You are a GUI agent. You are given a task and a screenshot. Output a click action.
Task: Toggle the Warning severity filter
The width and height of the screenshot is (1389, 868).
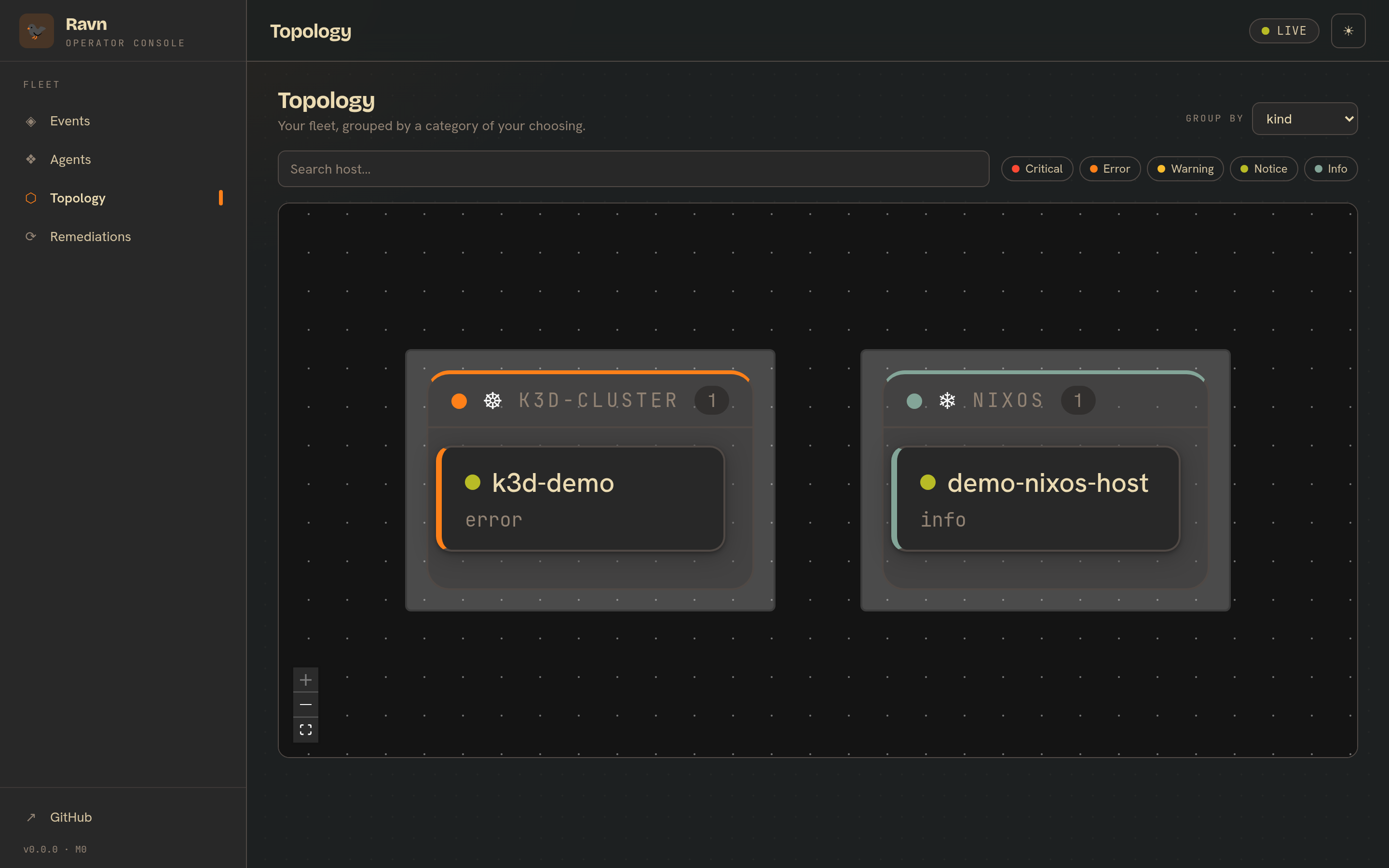click(x=1185, y=169)
